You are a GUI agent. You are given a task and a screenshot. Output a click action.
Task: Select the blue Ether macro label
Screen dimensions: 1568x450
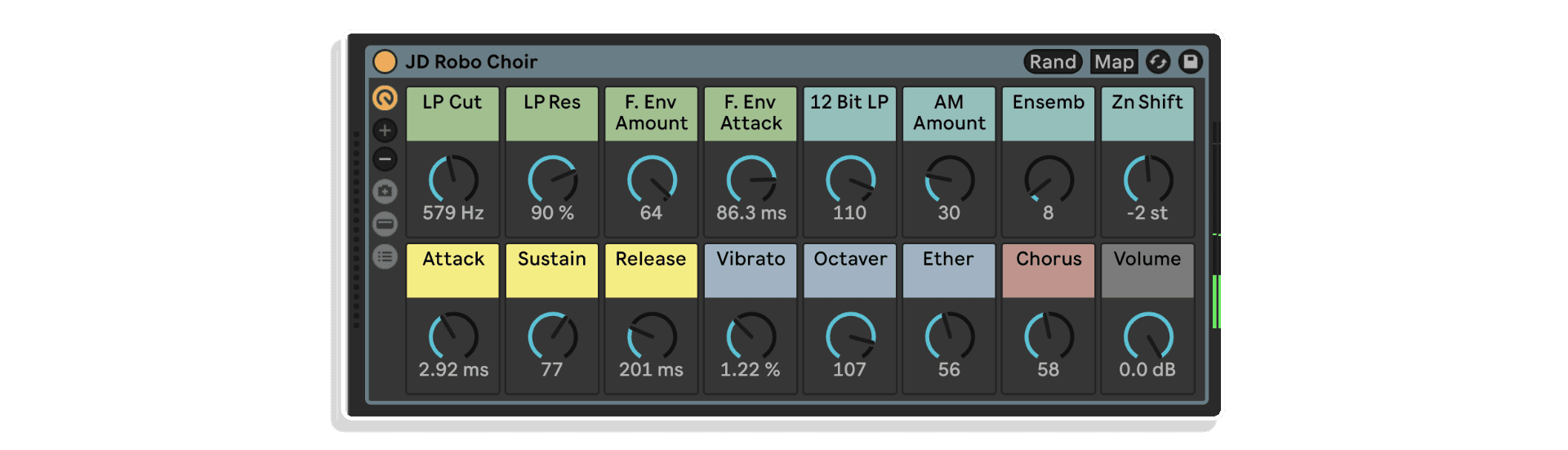(x=949, y=270)
